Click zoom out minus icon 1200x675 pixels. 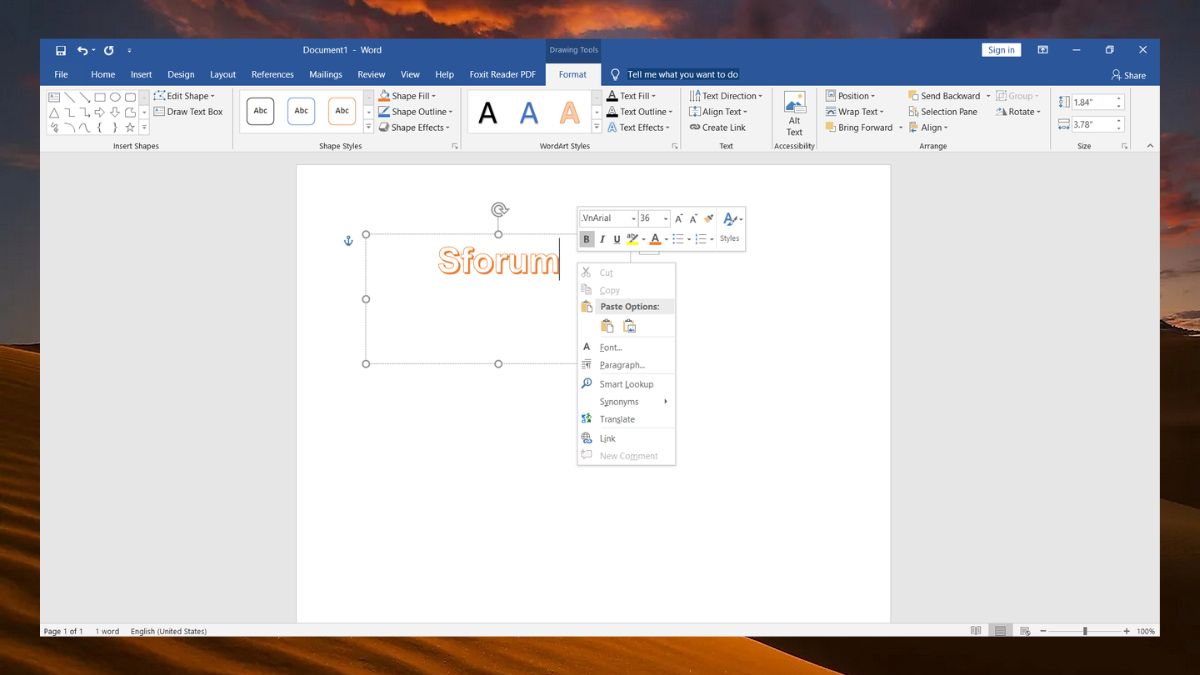[1044, 631]
